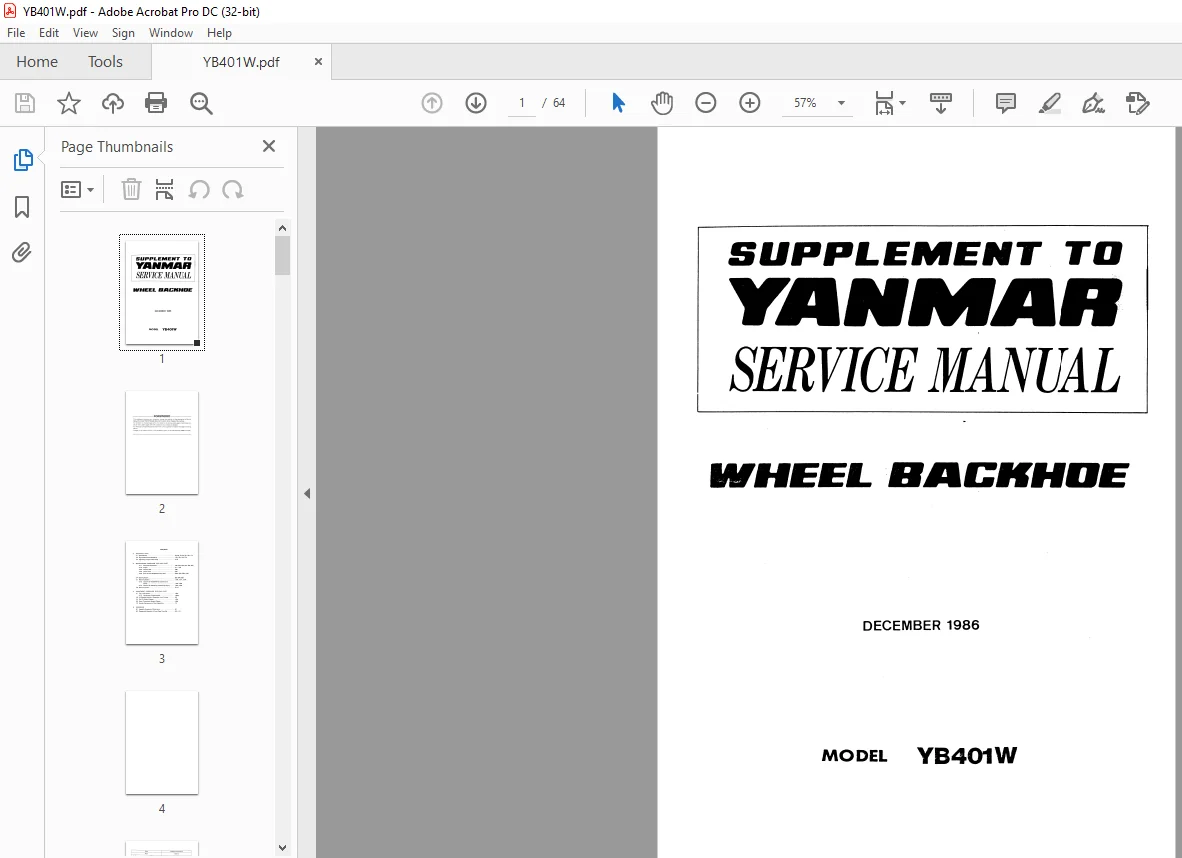Switch to the Tools tab

(105, 62)
